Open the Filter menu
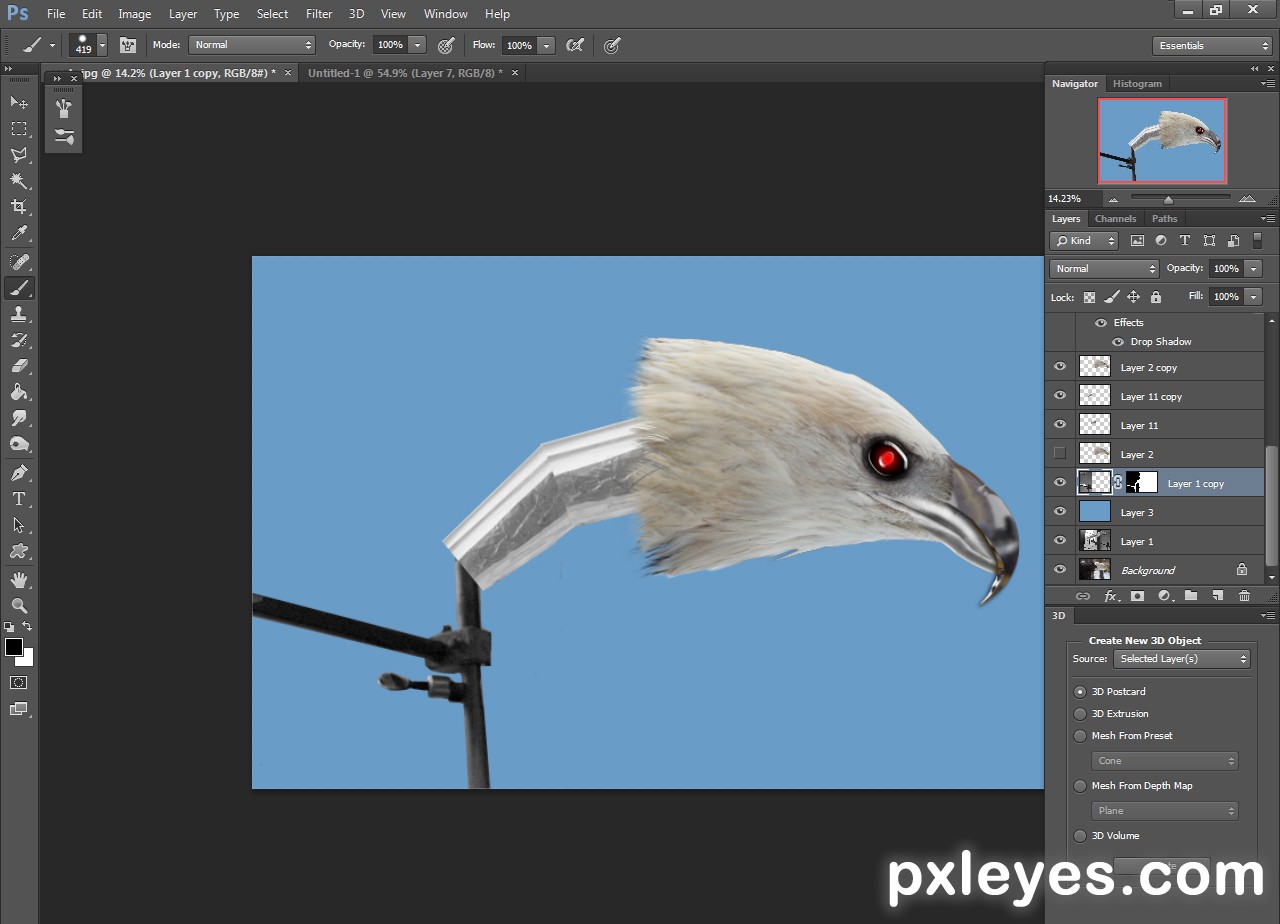 pyautogui.click(x=319, y=14)
